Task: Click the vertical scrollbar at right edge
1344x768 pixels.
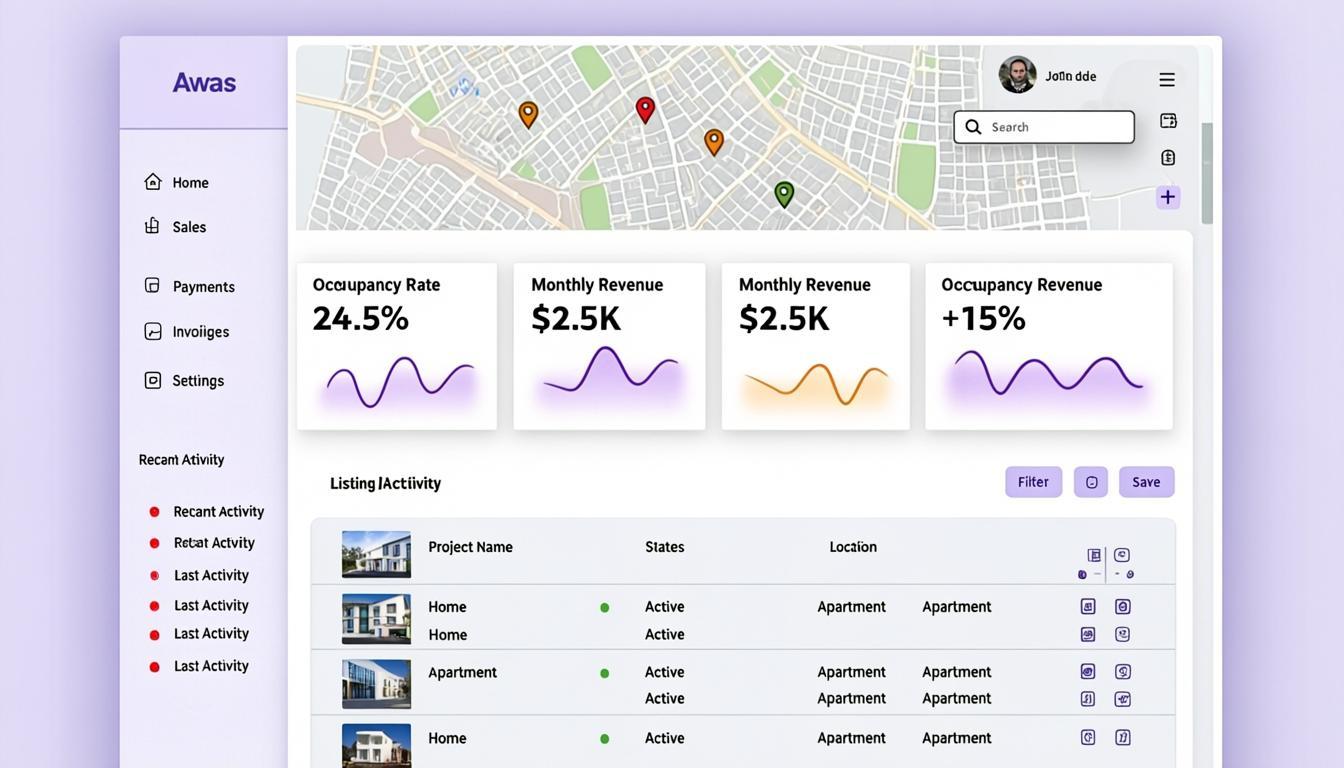Action: [1207, 173]
